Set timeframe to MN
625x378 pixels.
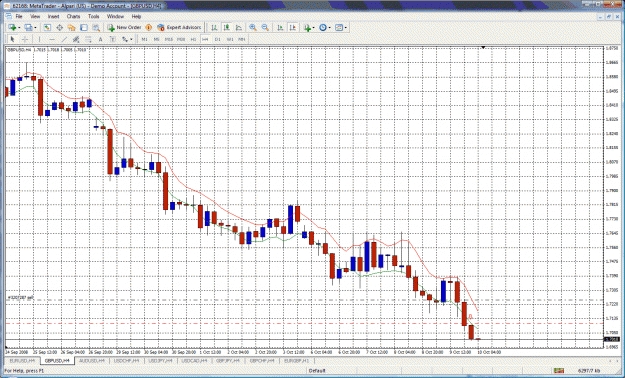click(x=242, y=39)
